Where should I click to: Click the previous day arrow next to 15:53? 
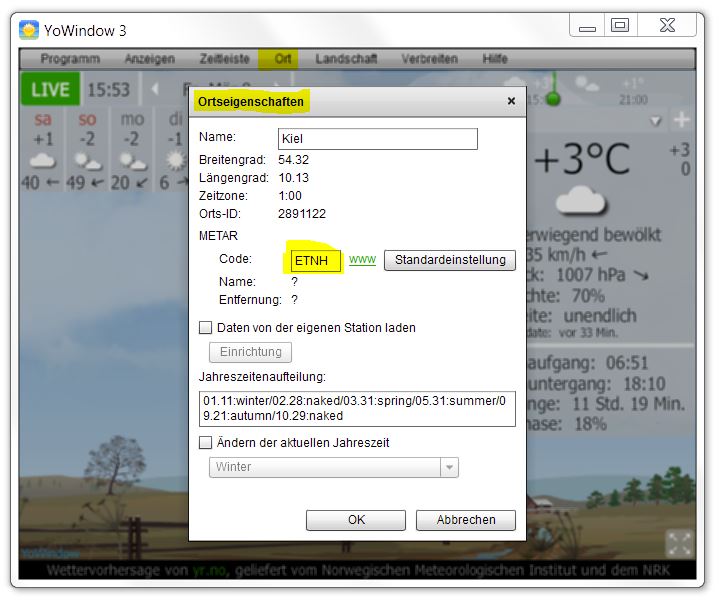pos(155,88)
